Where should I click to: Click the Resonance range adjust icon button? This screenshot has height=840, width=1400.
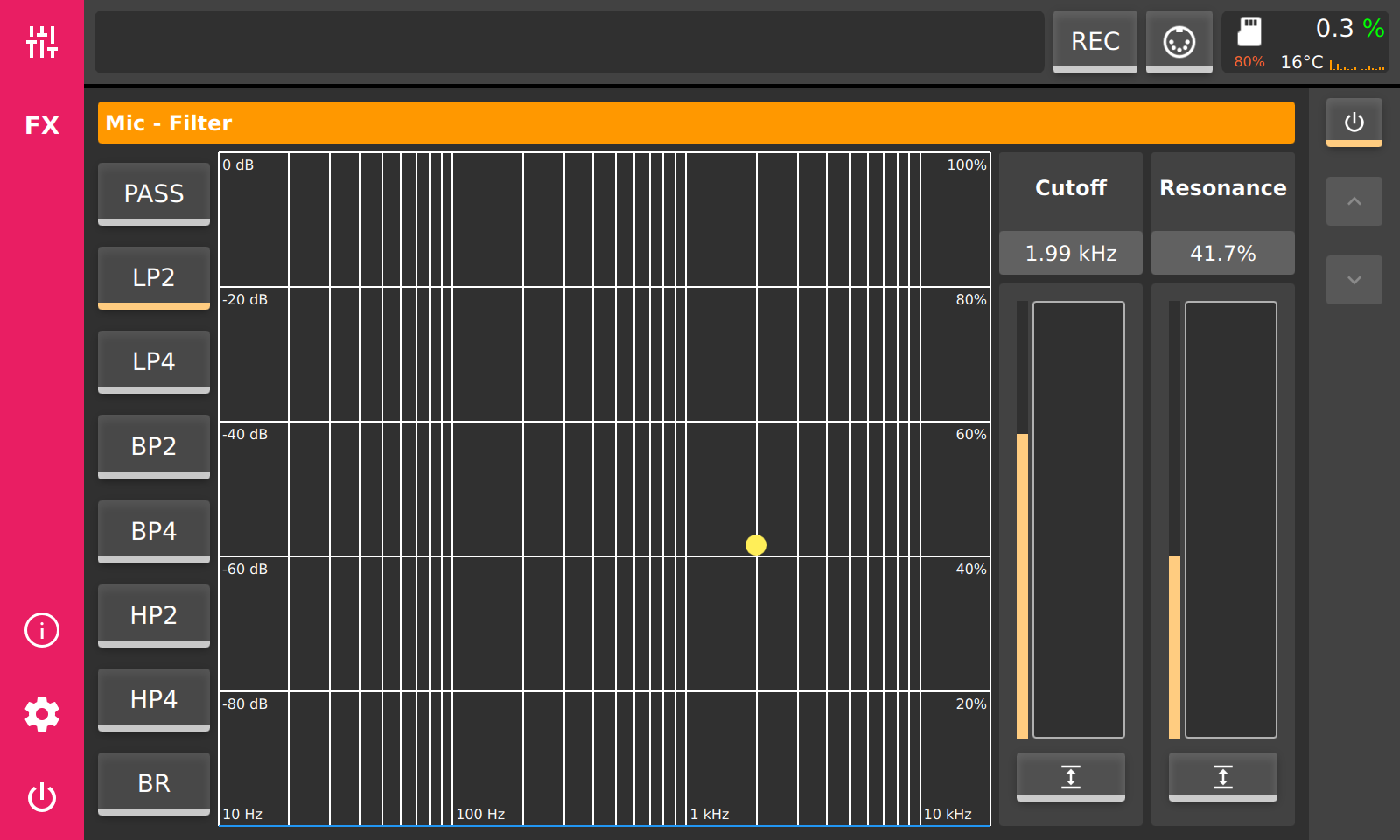(x=1223, y=777)
